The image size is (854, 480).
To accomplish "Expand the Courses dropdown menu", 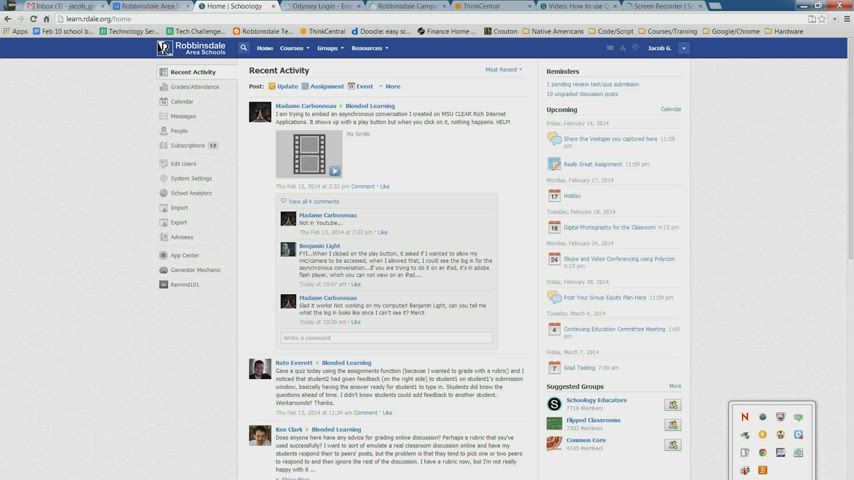I will (294, 48).
